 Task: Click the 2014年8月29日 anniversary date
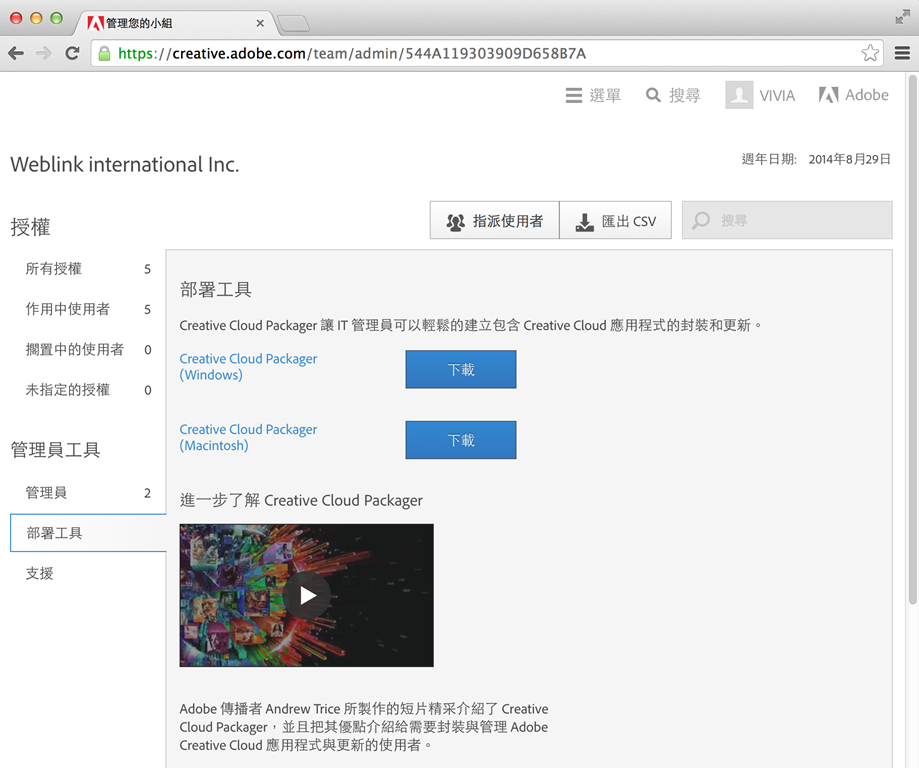(850, 159)
